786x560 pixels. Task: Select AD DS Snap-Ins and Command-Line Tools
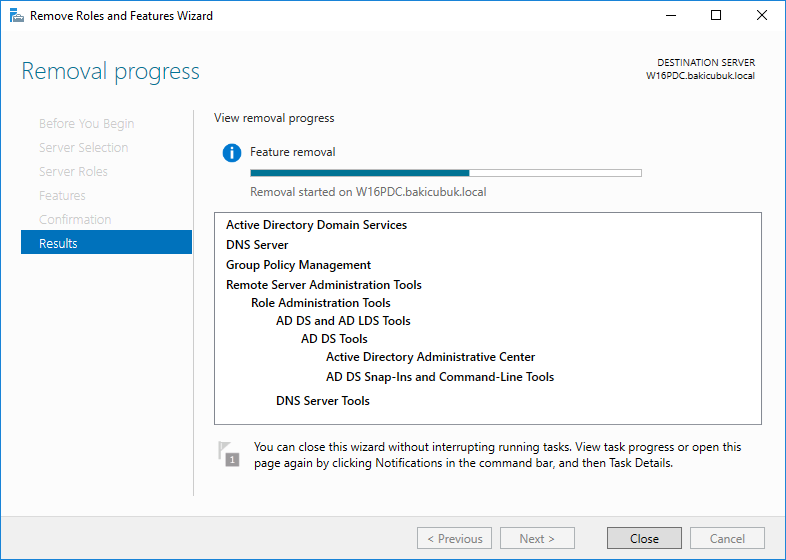(440, 377)
